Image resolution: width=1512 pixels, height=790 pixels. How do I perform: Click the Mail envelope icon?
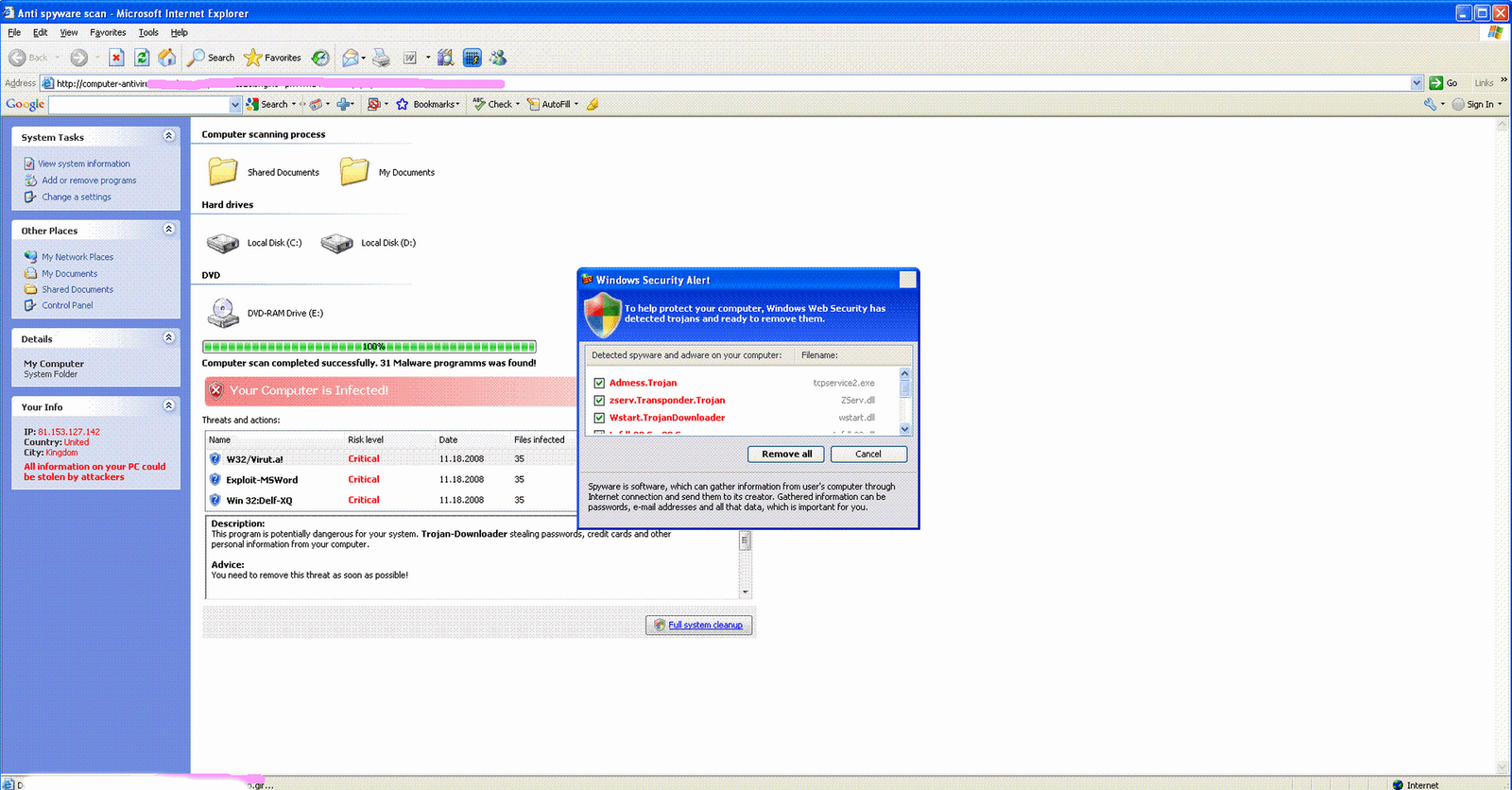point(350,58)
